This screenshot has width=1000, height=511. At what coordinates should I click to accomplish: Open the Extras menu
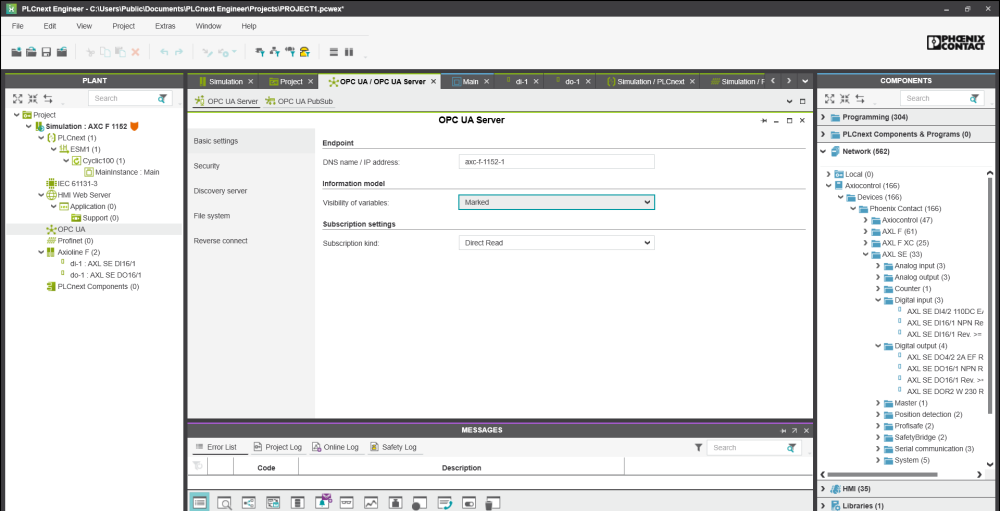(165, 26)
